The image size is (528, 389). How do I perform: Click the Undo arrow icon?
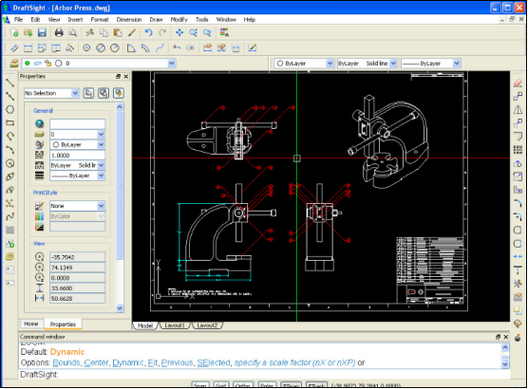coord(148,33)
